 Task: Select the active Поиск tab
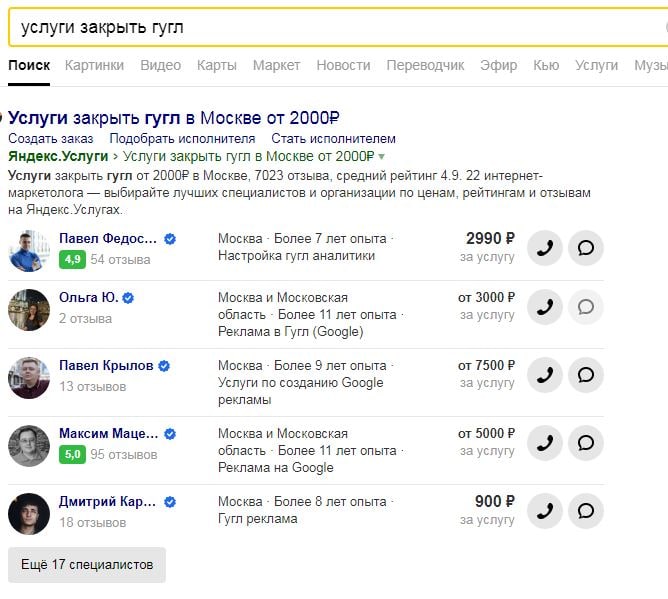pyautogui.click(x=29, y=65)
